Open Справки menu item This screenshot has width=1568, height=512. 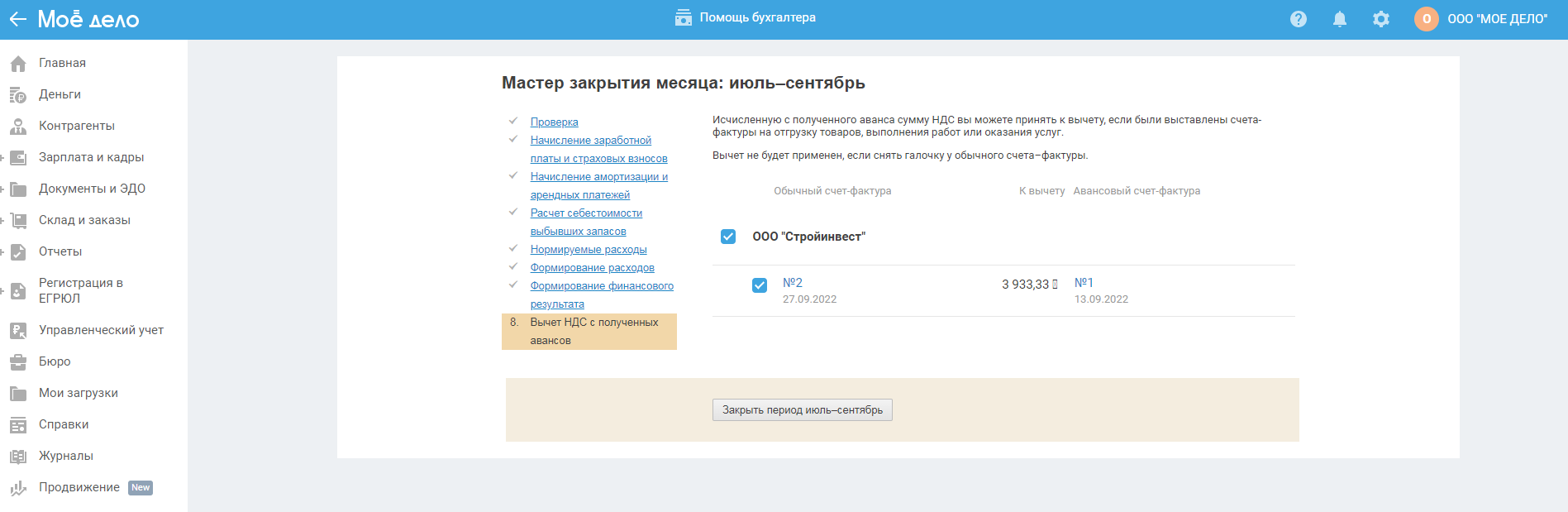(64, 424)
